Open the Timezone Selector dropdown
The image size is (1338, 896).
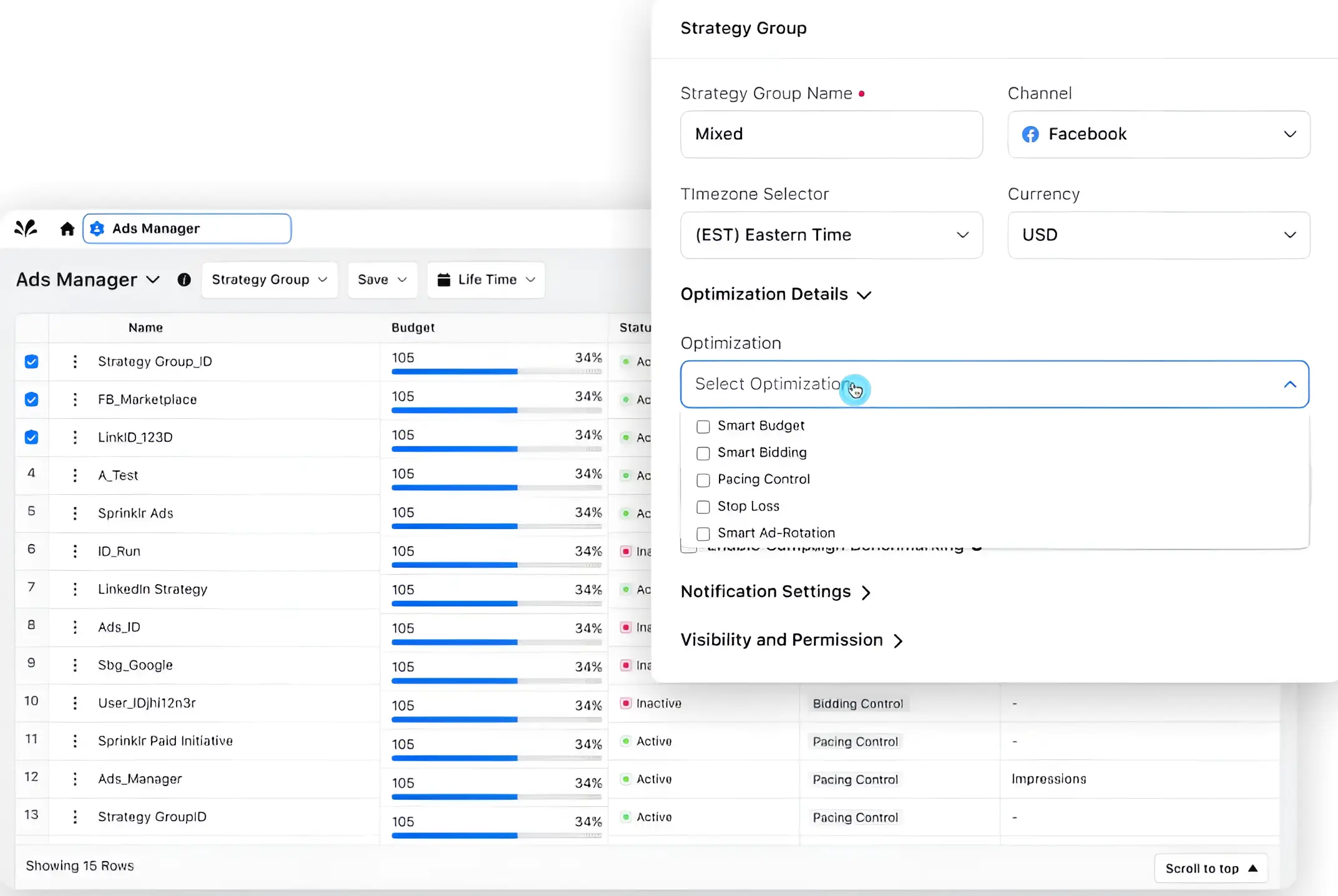[x=831, y=235]
